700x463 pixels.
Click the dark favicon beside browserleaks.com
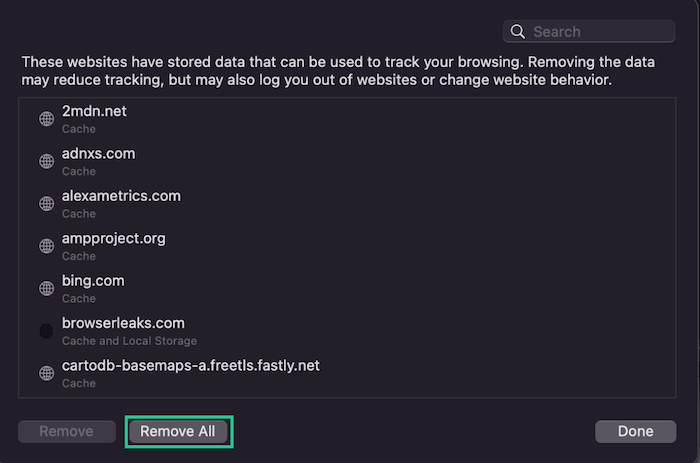point(46,331)
